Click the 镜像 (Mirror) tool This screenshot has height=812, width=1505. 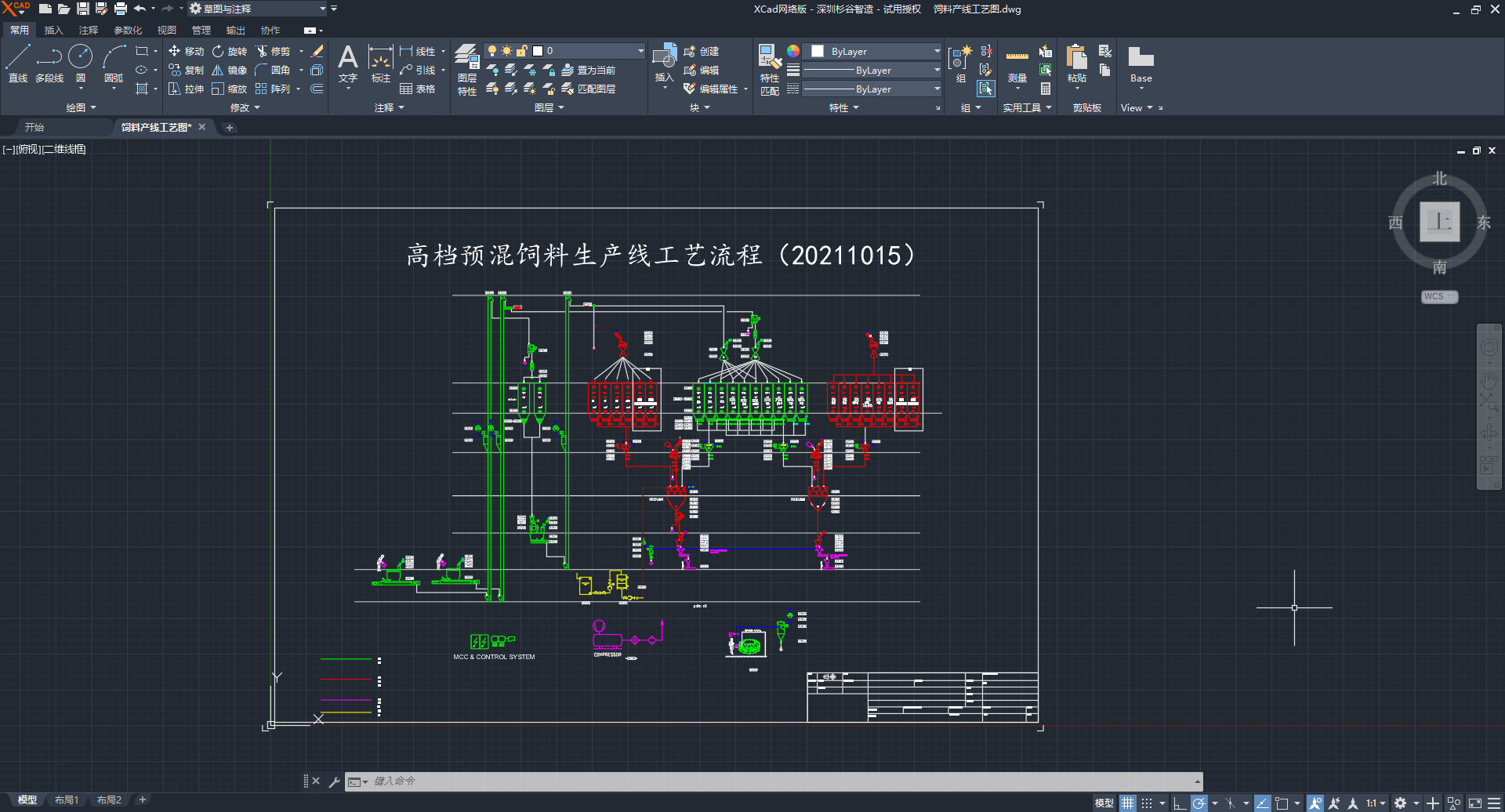tap(229, 70)
